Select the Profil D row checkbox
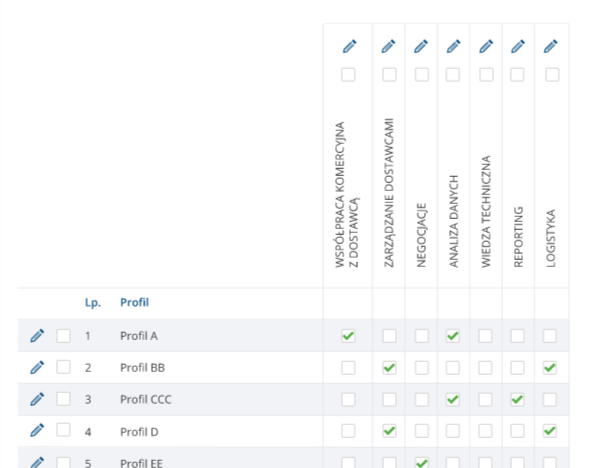Screen dimensions: 595x468 click(x=63, y=430)
